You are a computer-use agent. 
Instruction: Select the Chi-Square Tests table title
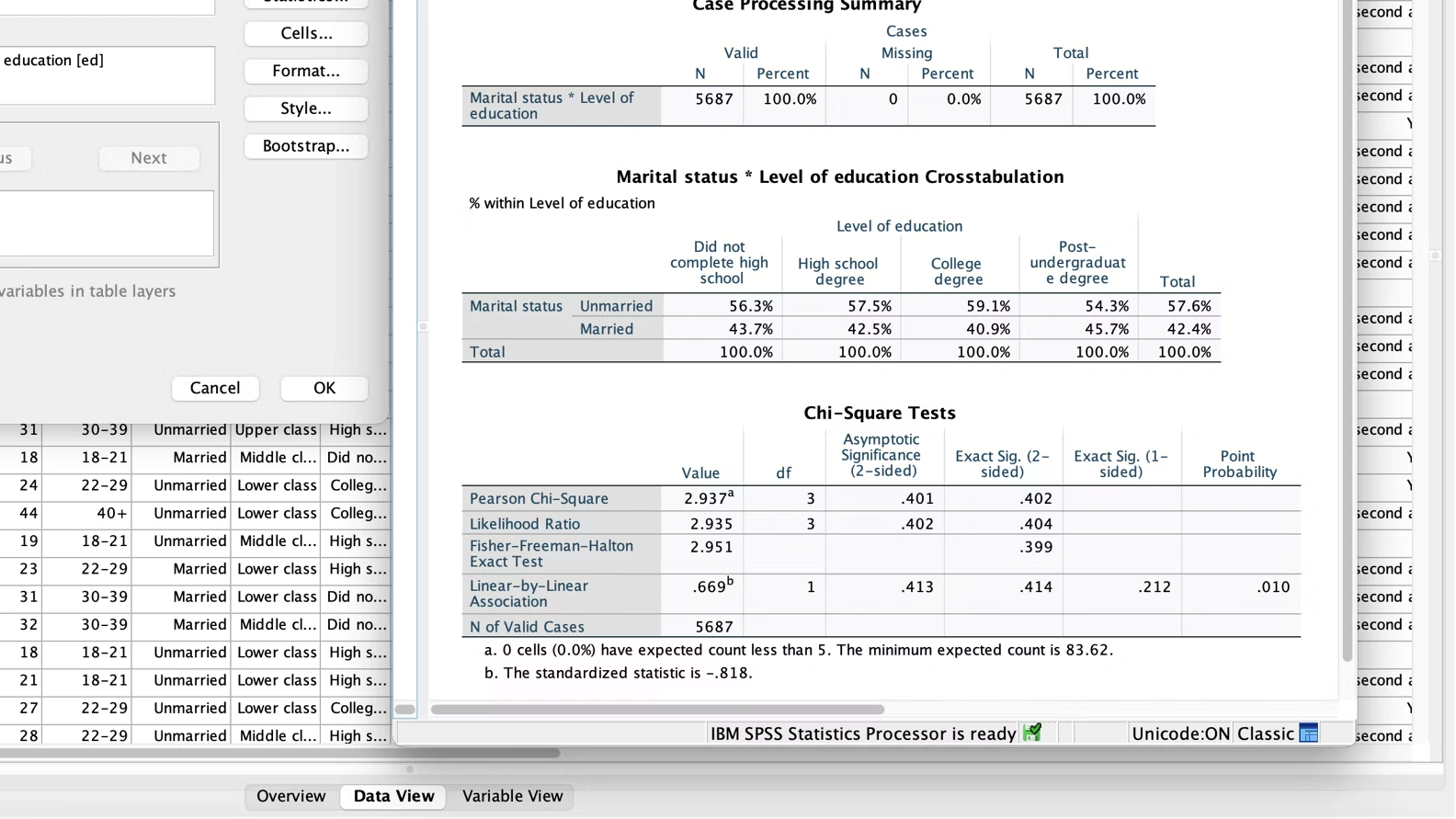click(x=879, y=413)
